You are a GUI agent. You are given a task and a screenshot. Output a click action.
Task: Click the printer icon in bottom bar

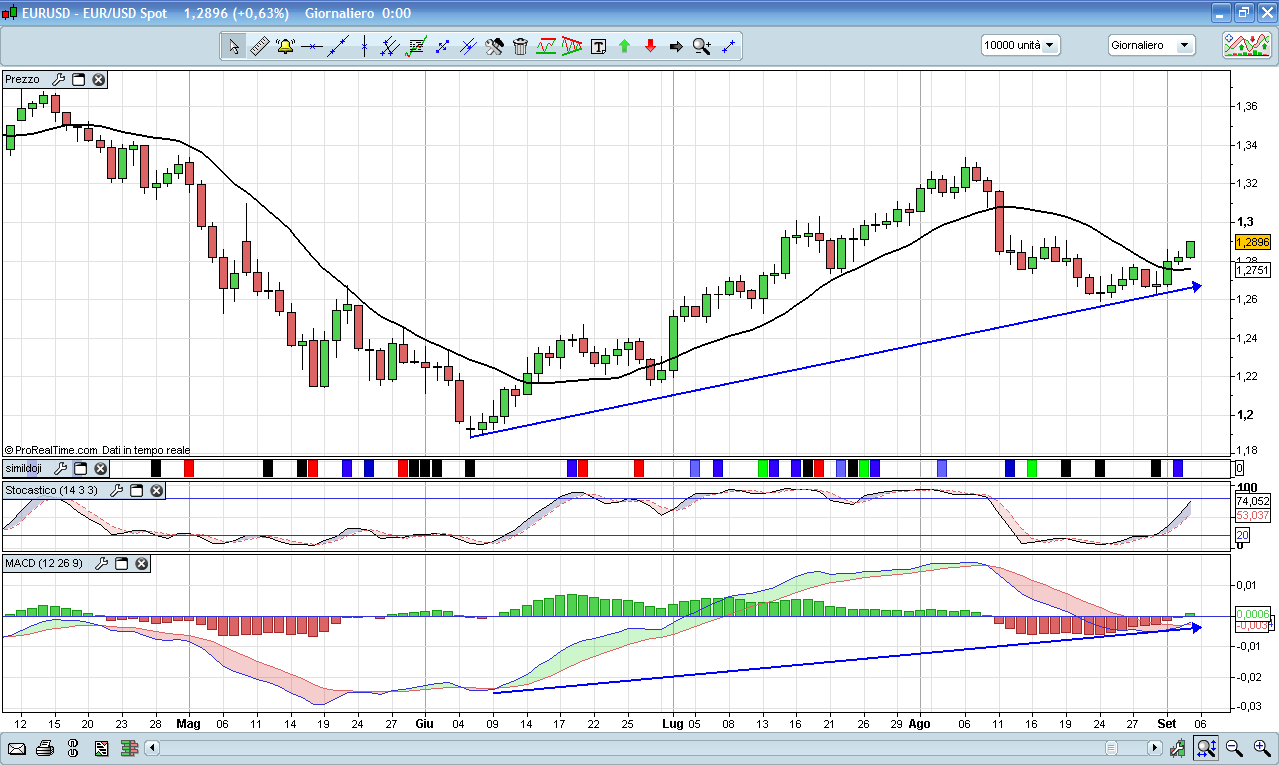(44, 748)
